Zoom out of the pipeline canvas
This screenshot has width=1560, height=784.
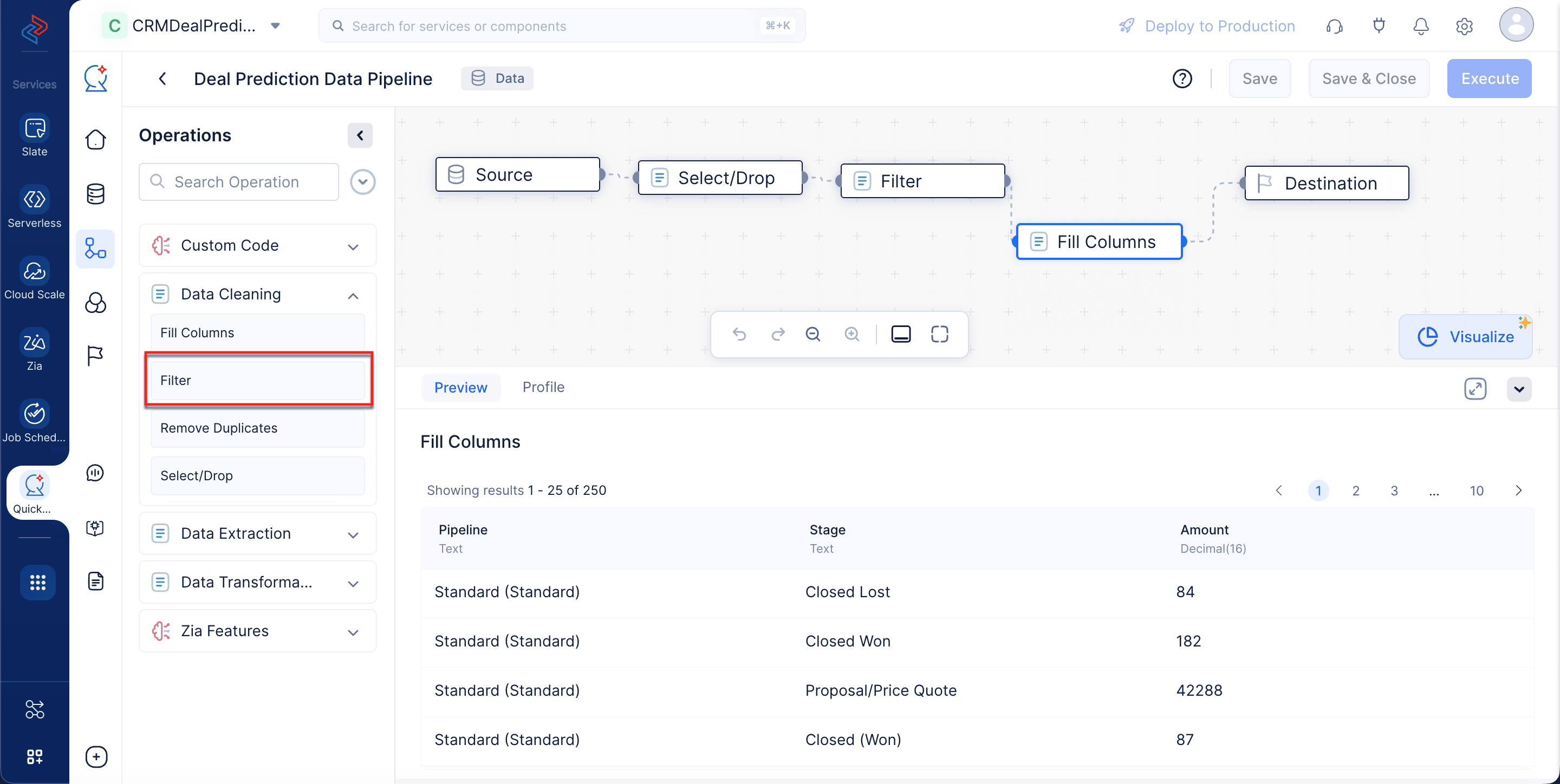[813, 334]
